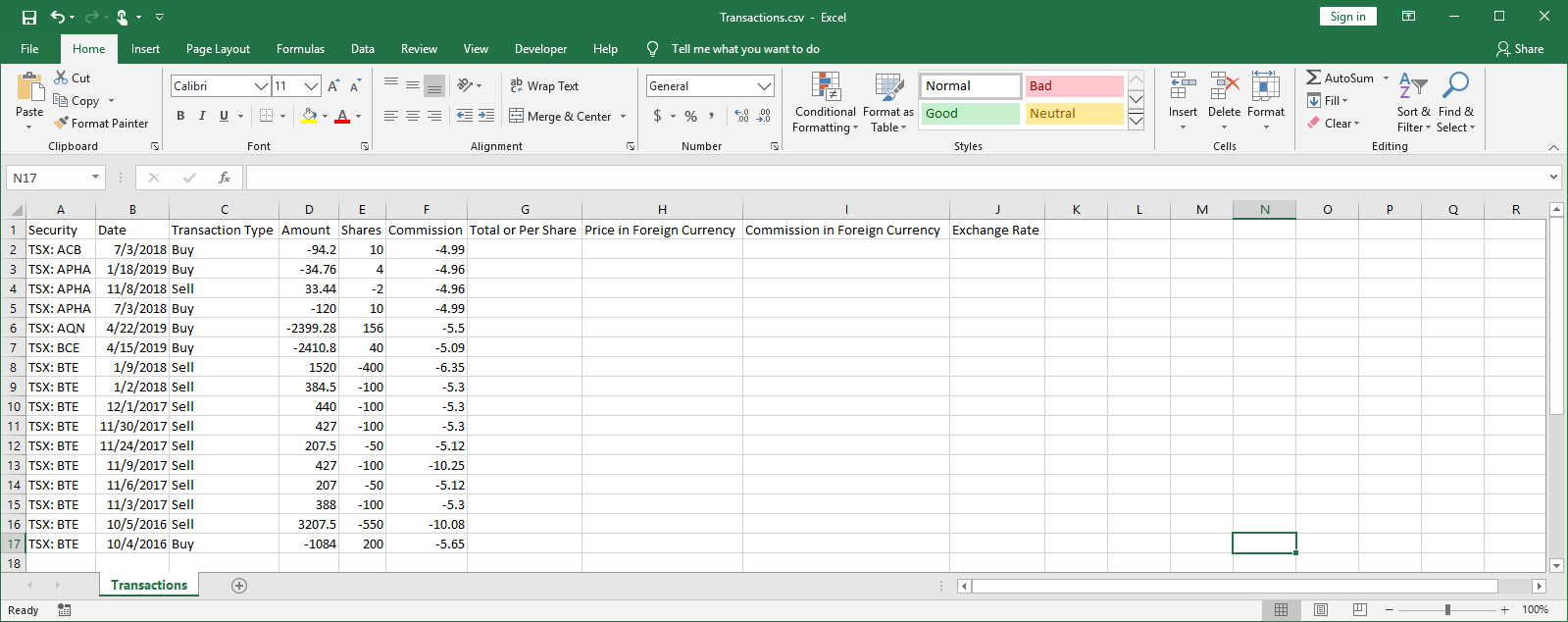Apply the red font color
The image size is (1568, 622).
[342, 116]
